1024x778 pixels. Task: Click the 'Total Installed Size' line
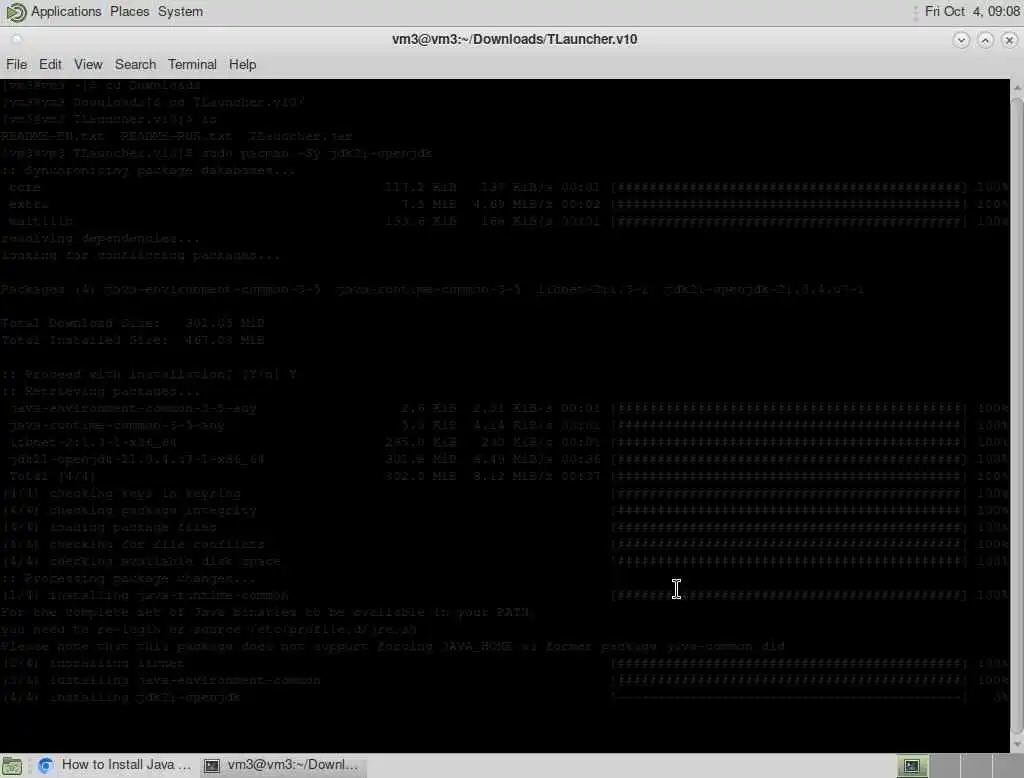click(133, 340)
